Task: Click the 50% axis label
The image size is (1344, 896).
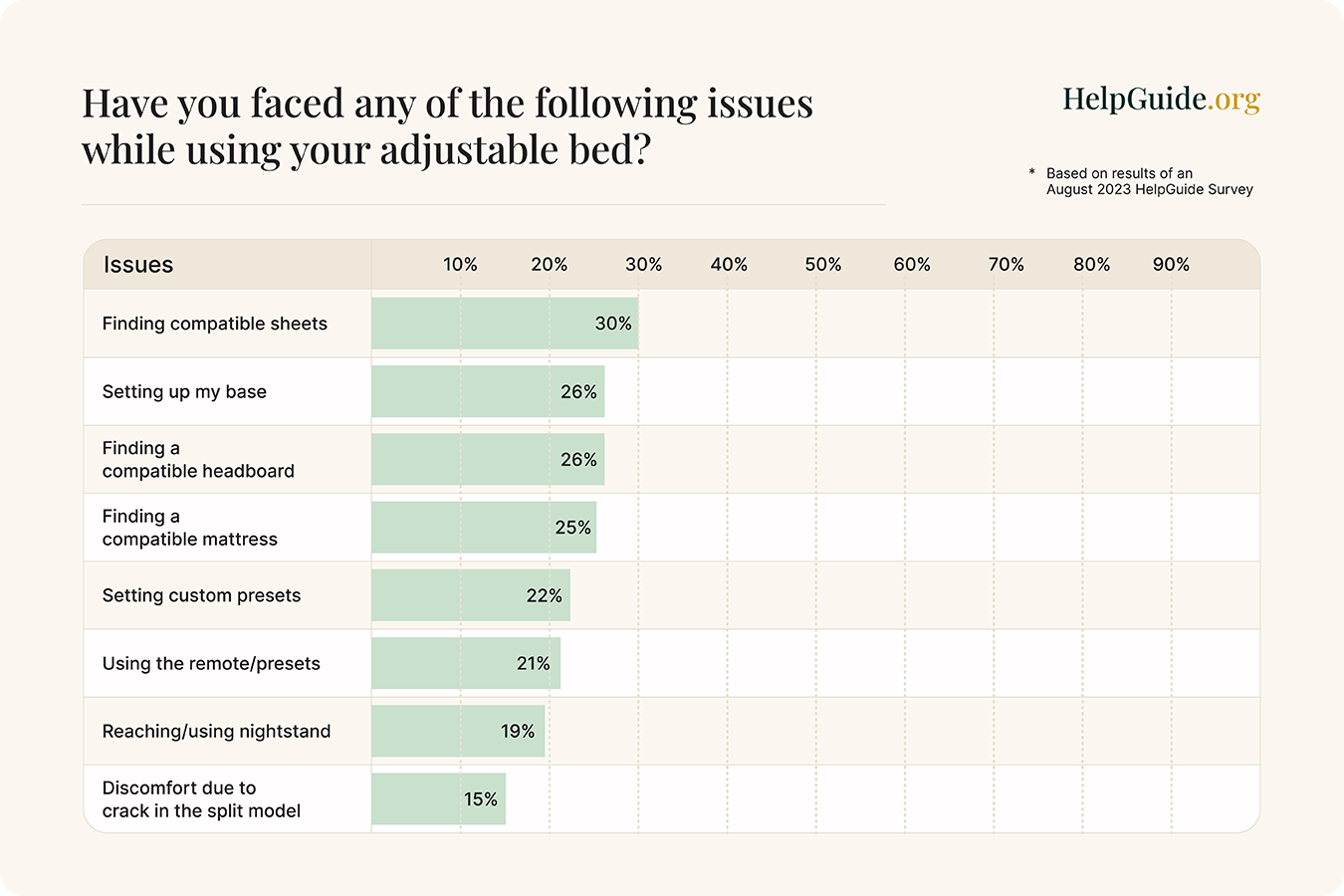Action: click(x=823, y=265)
